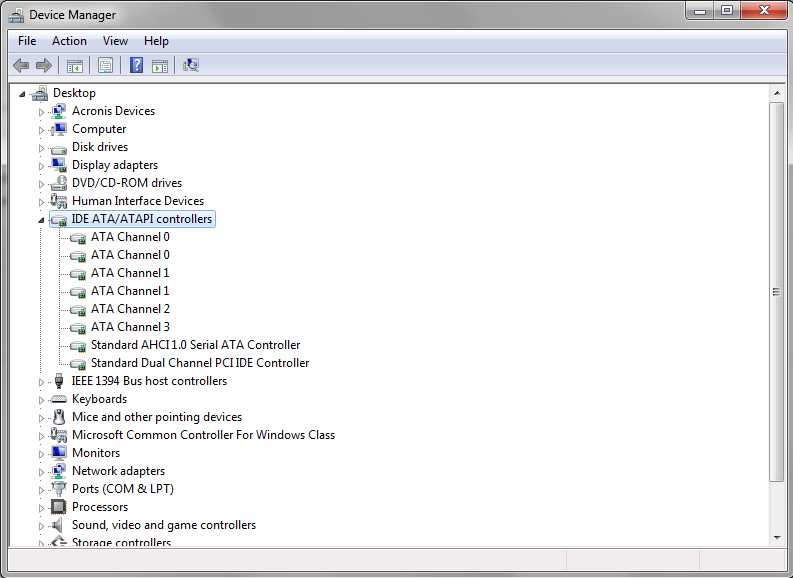Click Show/Hide Console Tree toolbar icon

tap(75, 66)
